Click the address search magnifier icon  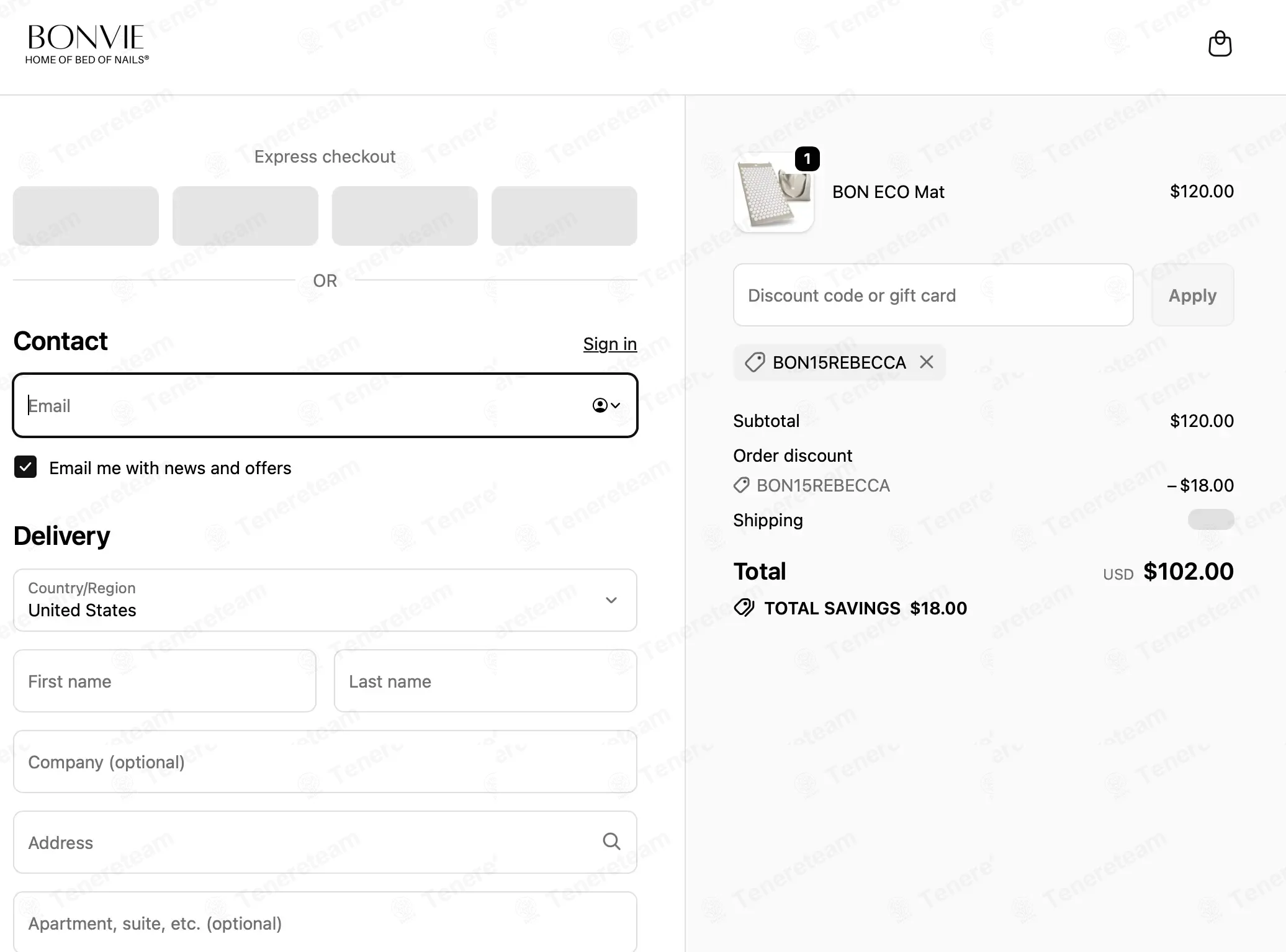pyautogui.click(x=611, y=842)
